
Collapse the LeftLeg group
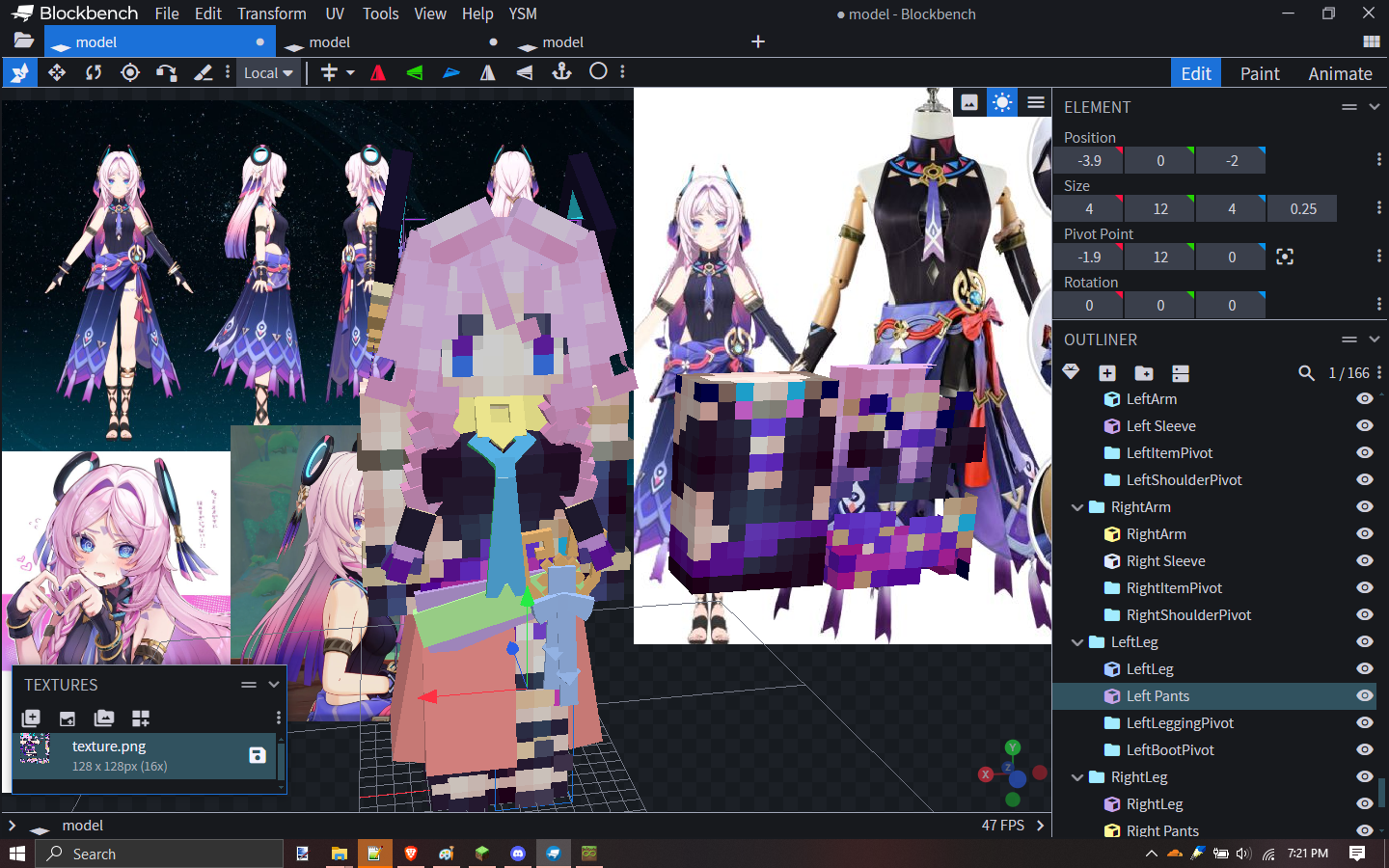click(1077, 642)
